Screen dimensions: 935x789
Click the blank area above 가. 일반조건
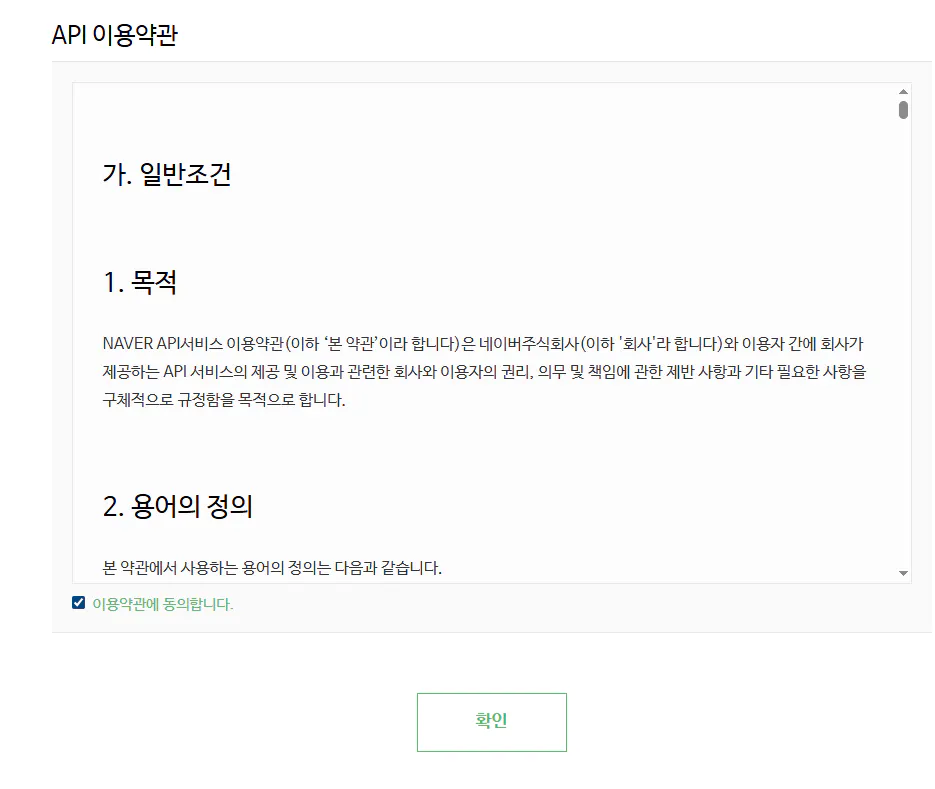coord(480,120)
